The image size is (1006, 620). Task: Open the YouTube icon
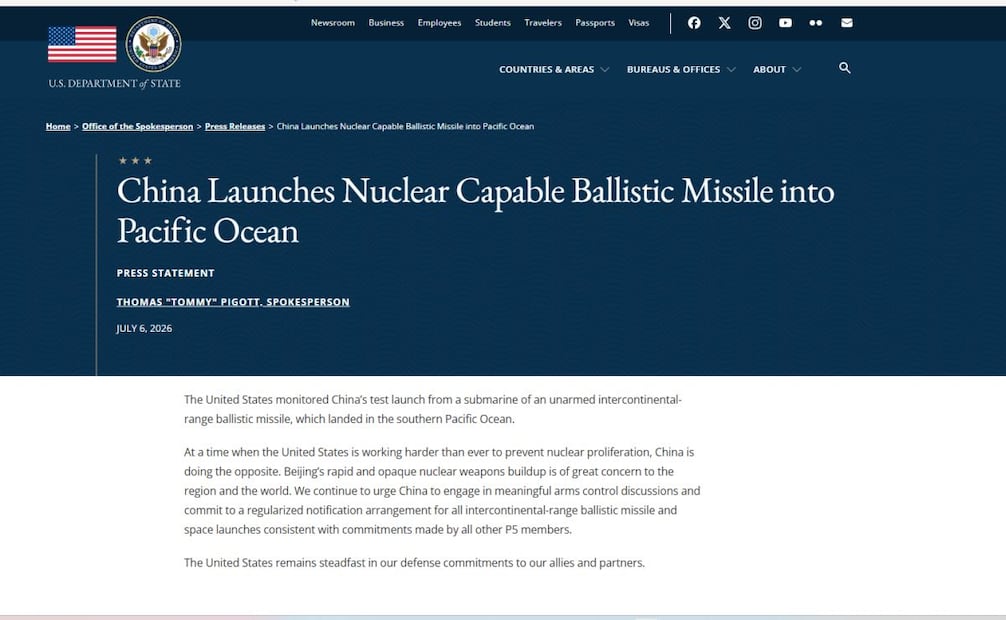click(x=785, y=23)
